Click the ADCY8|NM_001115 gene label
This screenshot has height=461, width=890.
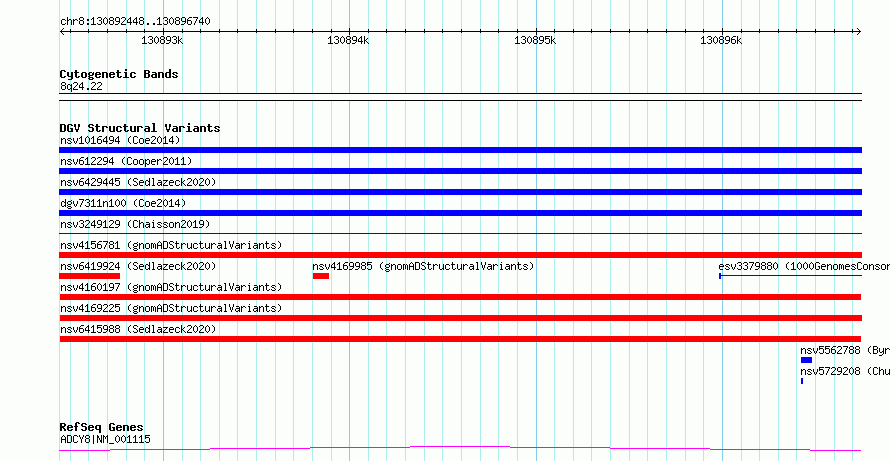pos(105,439)
